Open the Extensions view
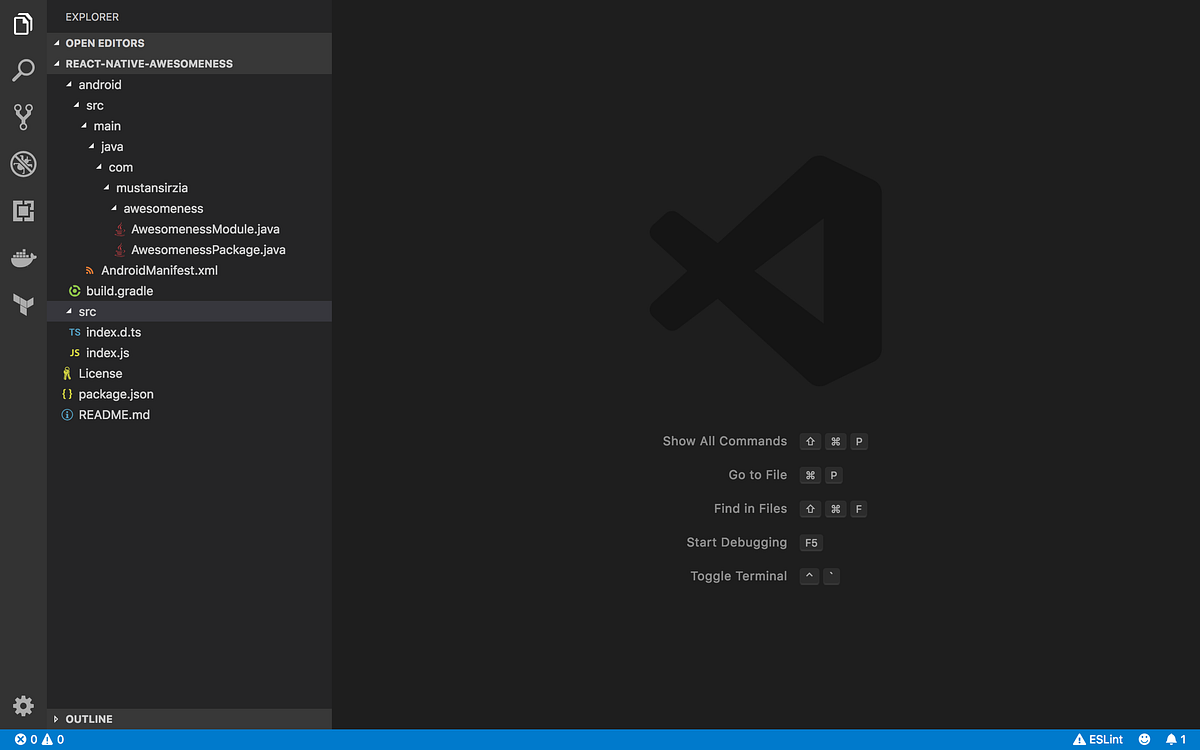The height and width of the screenshot is (750, 1200). pyautogui.click(x=22, y=211)
